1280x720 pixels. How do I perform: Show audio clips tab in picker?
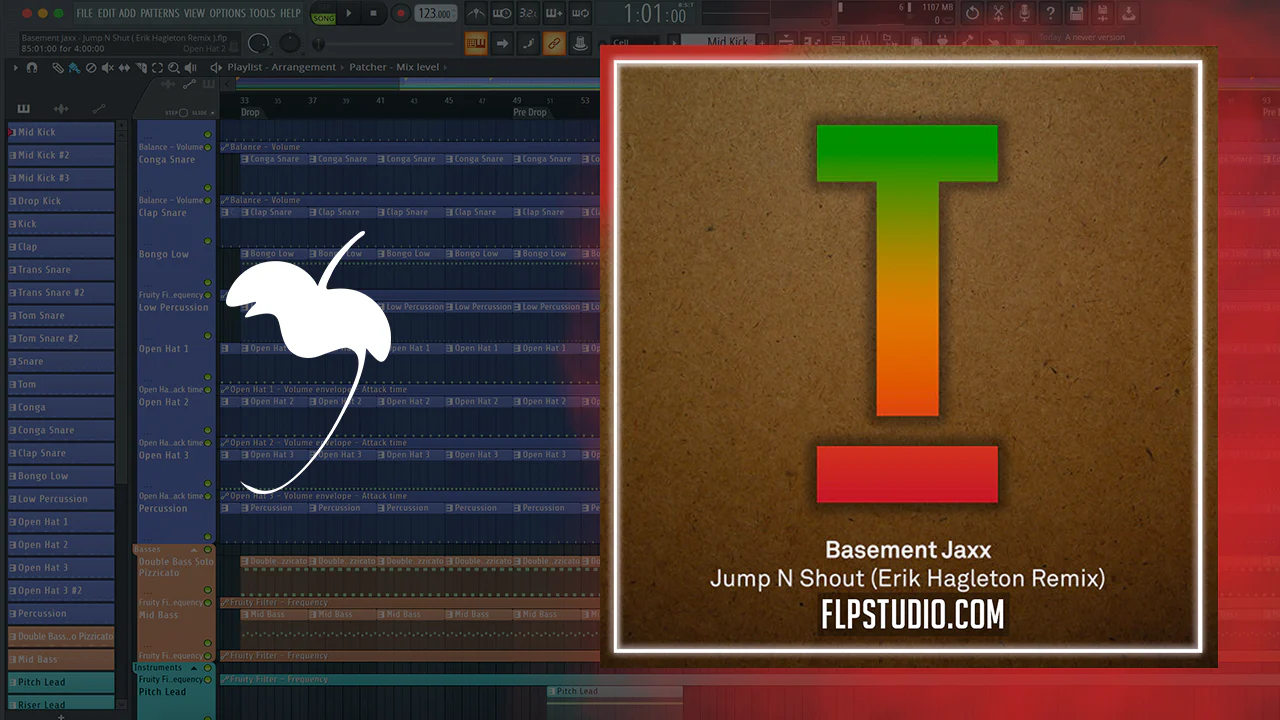coord(61,109)
